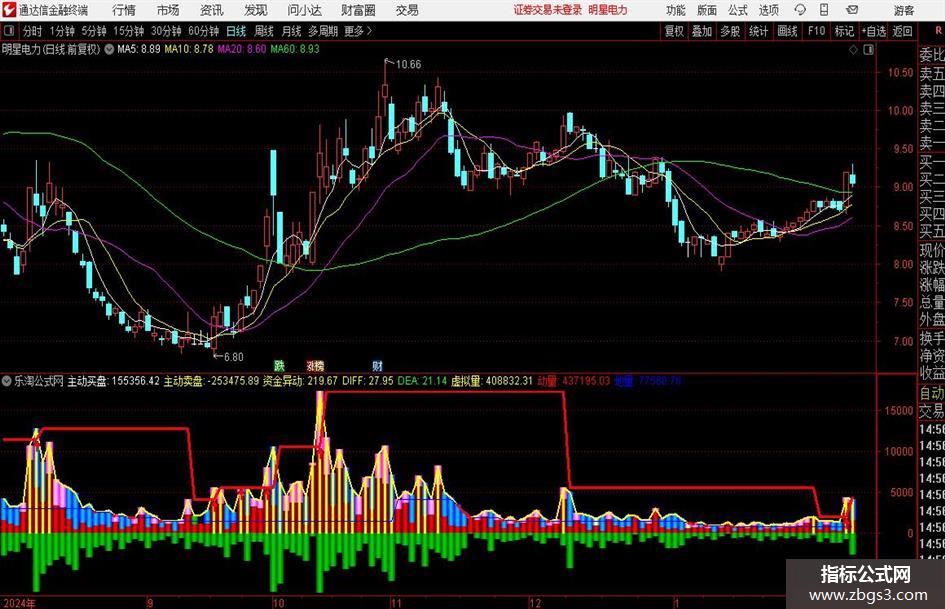Click the 多股 multi-stock button

(x=730, y=31)
